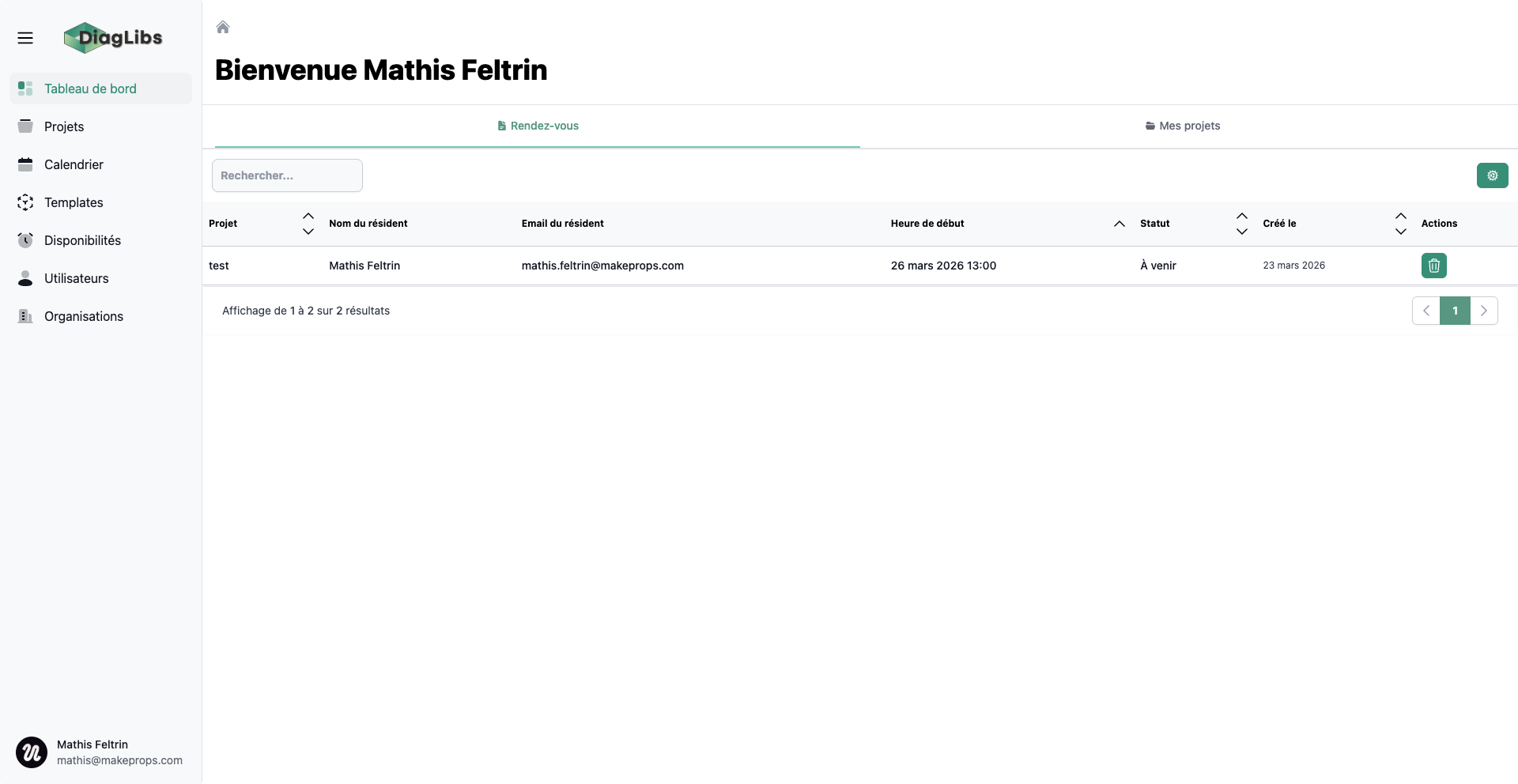Sort by Créé le column
The height and width of the screenshot is (784, 1518).
click(x=1400, y=224)
